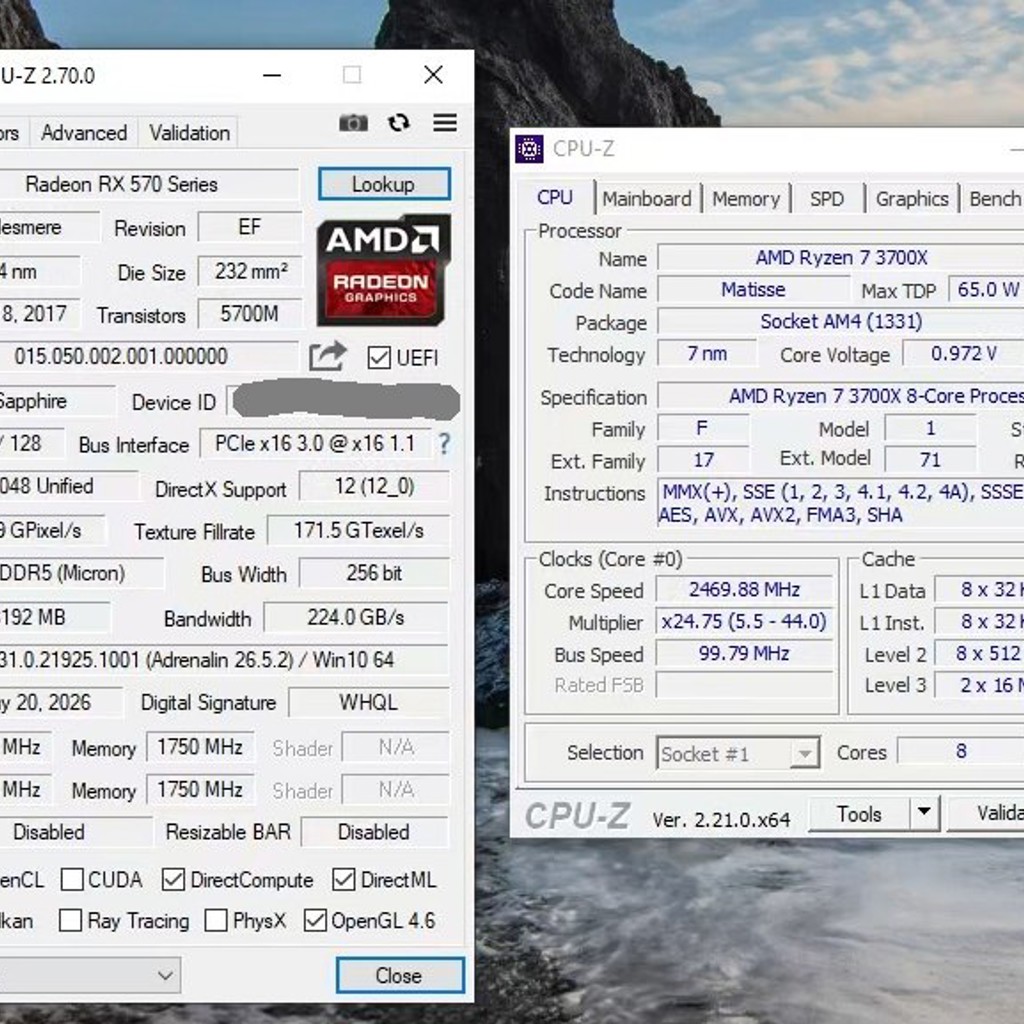Viewport: 1024px width, 1024px height.
Task: Click the Max TDP 65.0 W value
Action: 987,289
